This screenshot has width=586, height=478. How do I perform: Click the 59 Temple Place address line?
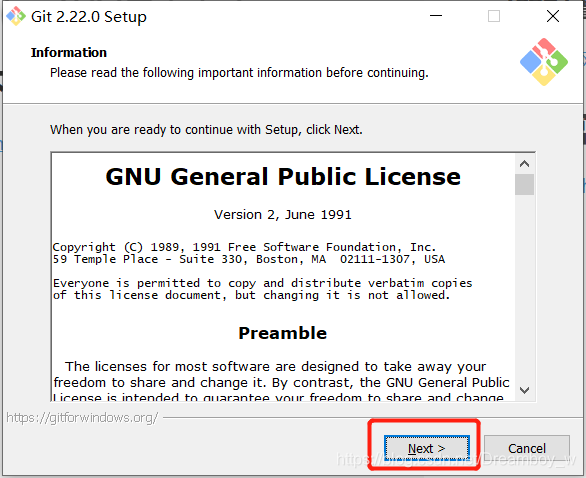[x=249, y=259]
